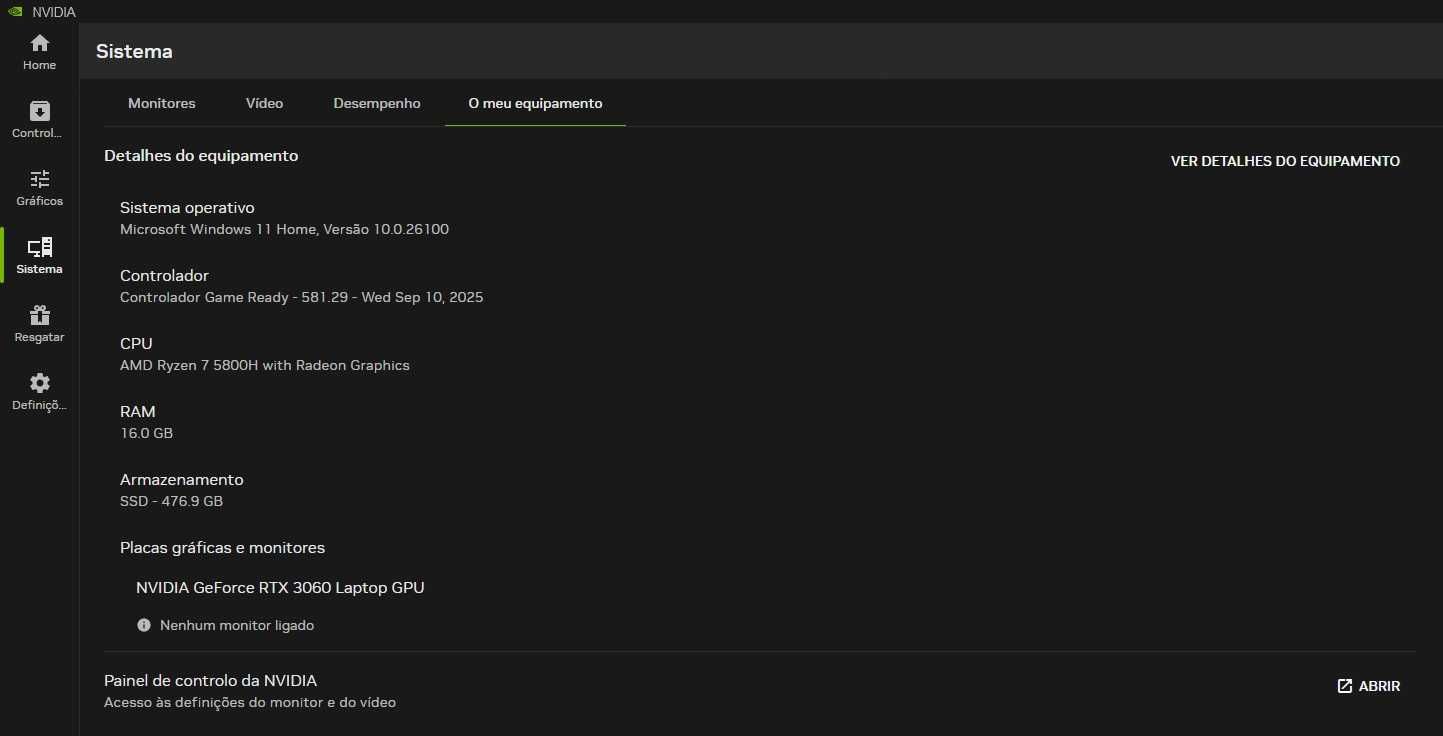This screenshot has height=736, width=1443.
Task: Go to Home in the sidebar
Action: (39, 52)
